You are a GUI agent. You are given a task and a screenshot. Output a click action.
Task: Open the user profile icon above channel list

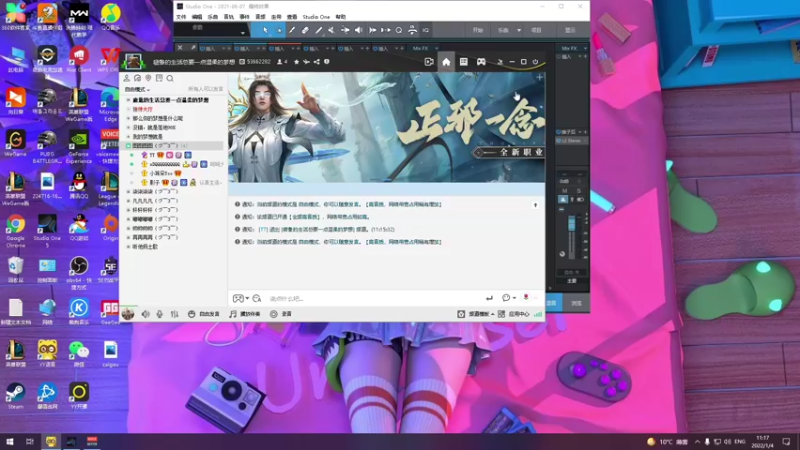[127, 78]
